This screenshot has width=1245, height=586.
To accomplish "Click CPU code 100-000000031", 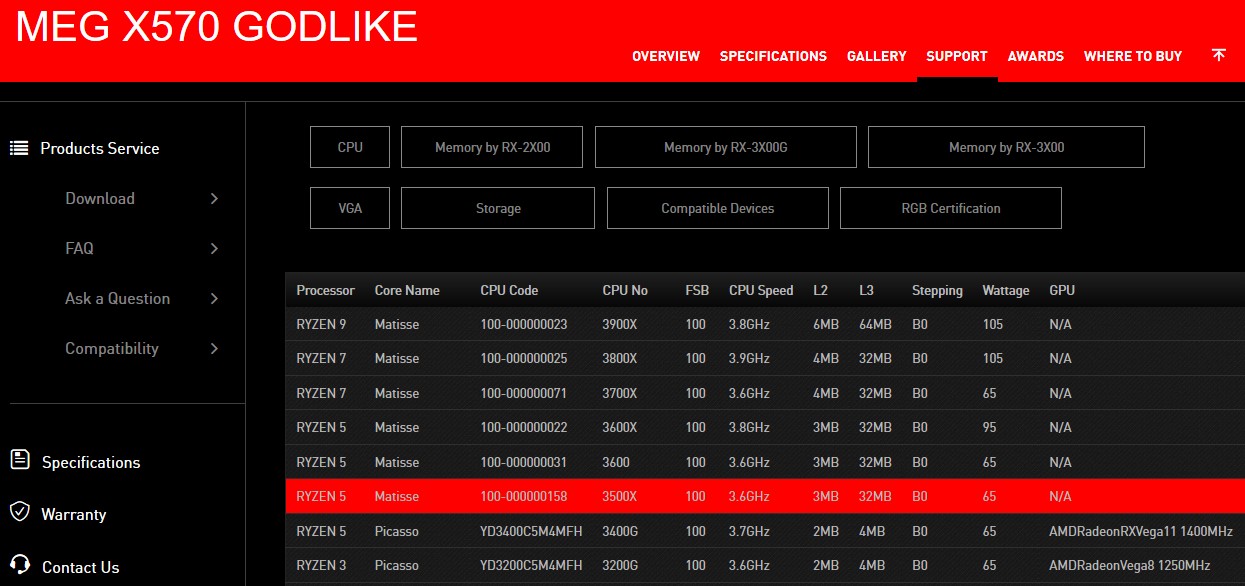I will (524, 462).
